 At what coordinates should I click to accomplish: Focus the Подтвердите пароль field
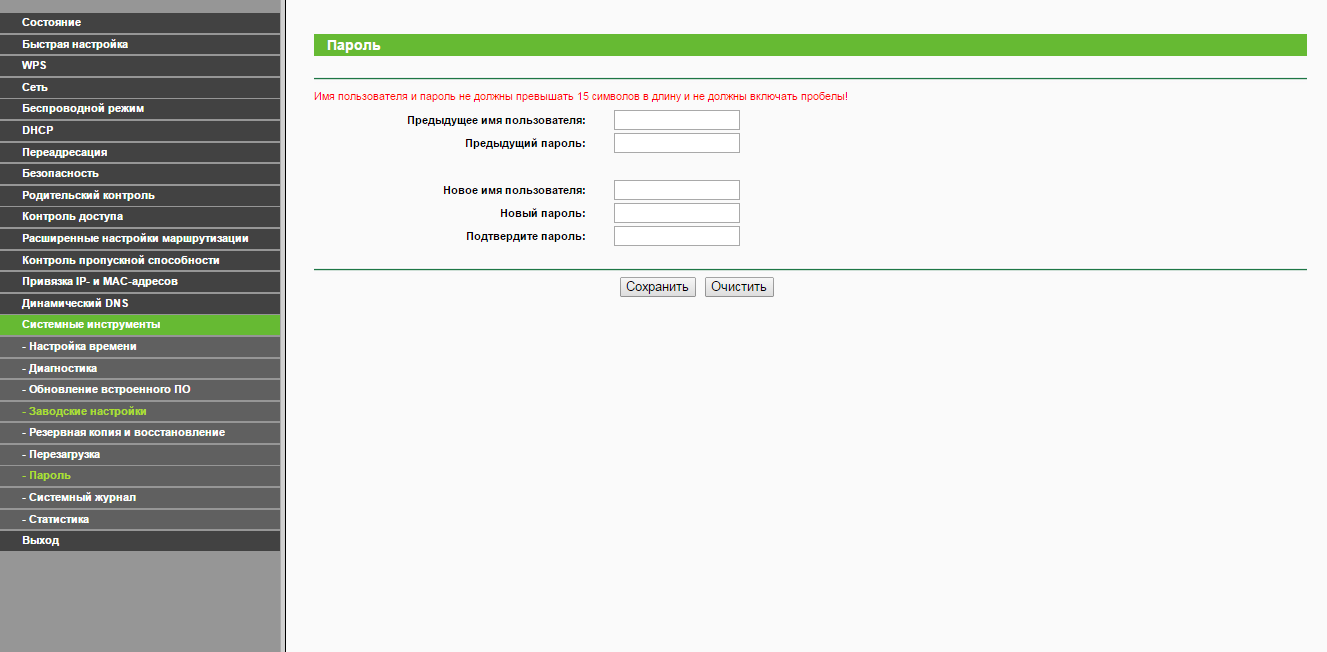[676, 236]
